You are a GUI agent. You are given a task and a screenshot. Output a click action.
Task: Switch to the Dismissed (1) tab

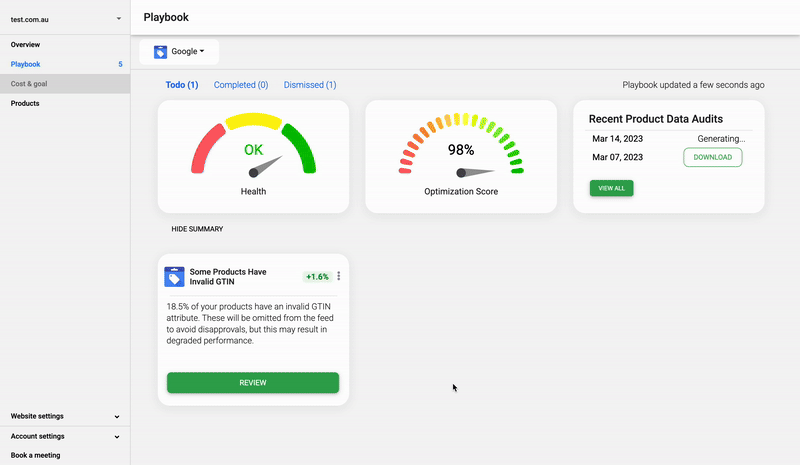pyautogui.click(x=310, y=85)
